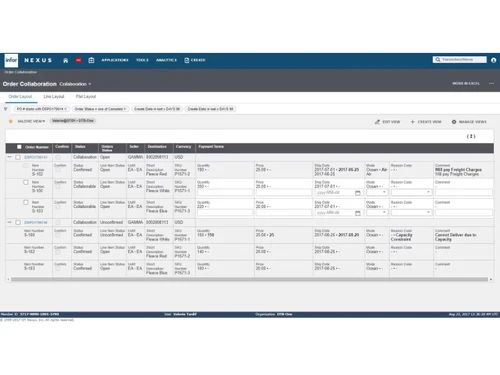The height and width of the screenshot is (375, 500).
Task: Open Reason Code dropdown for item S-100, first order
Action: (411, 193)
